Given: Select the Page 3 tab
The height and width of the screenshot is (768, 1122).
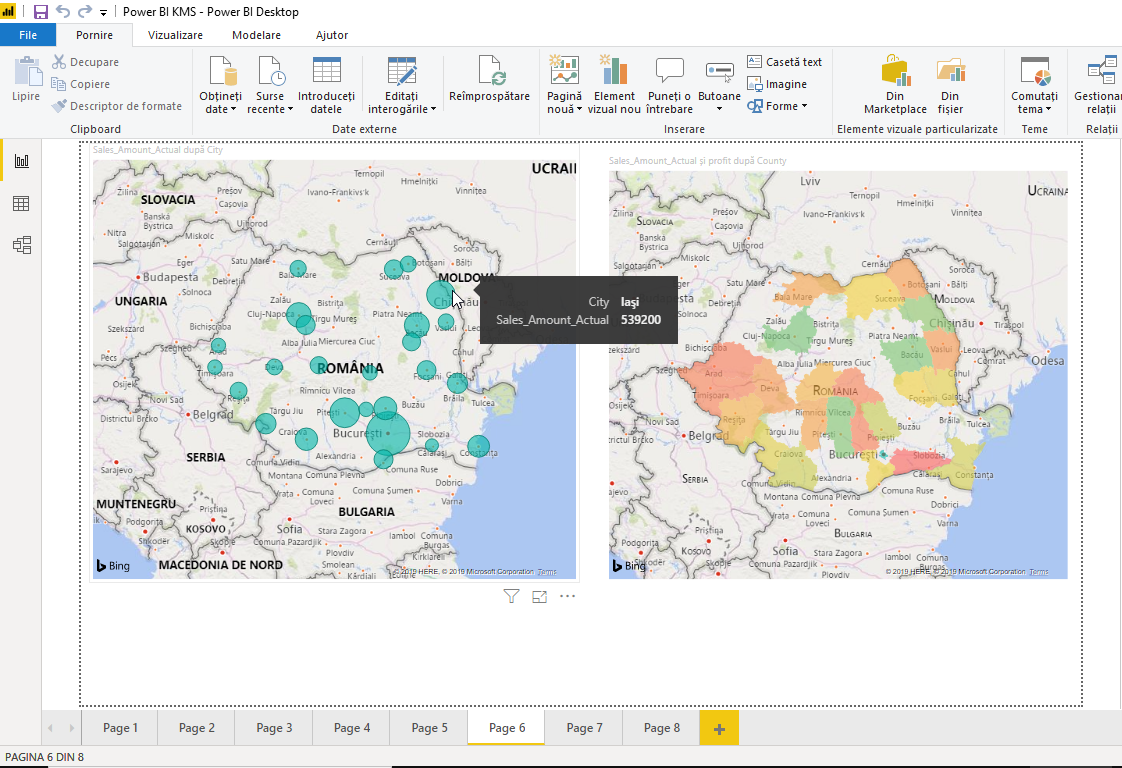Looking at the screenshot, I should pyautogui.click(x=273, y=728).
